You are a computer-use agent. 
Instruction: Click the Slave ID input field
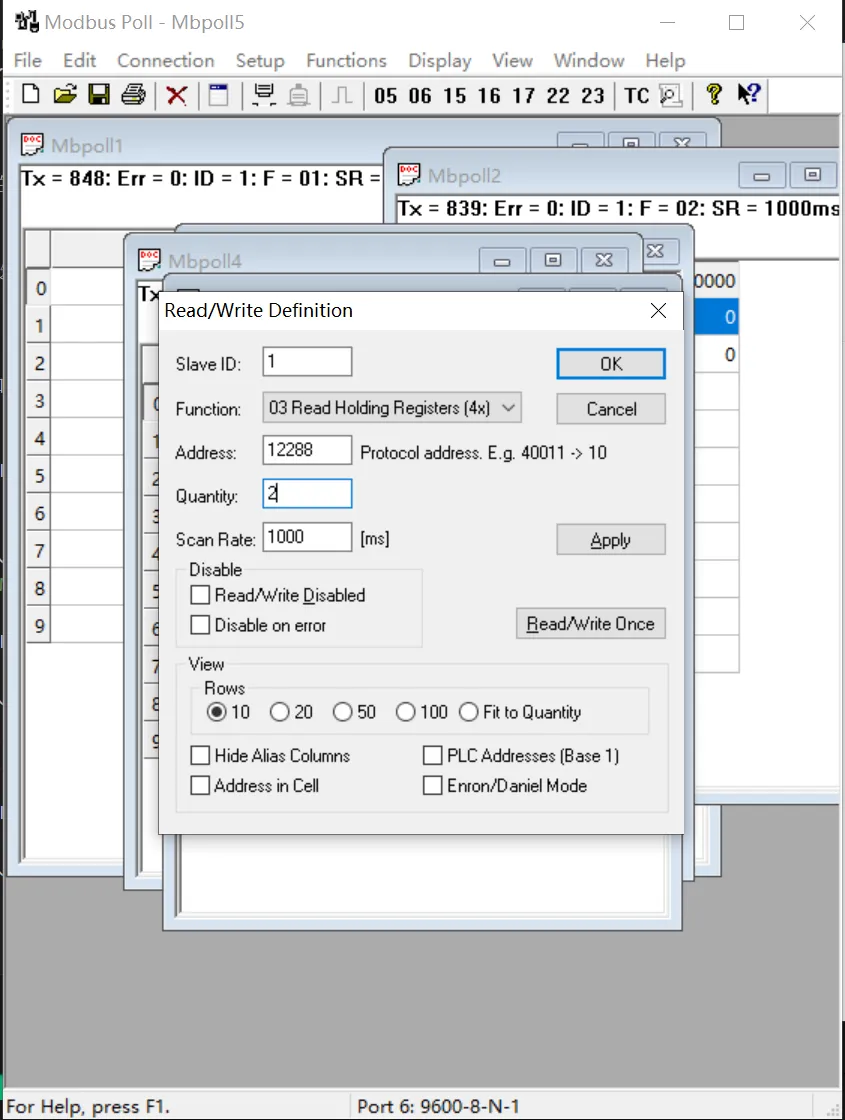307,361
